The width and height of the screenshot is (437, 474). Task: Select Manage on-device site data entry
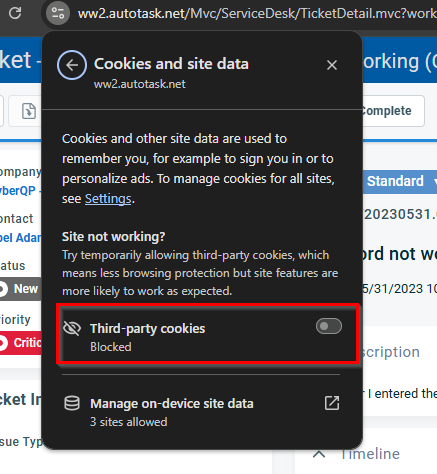click(201, 412)
